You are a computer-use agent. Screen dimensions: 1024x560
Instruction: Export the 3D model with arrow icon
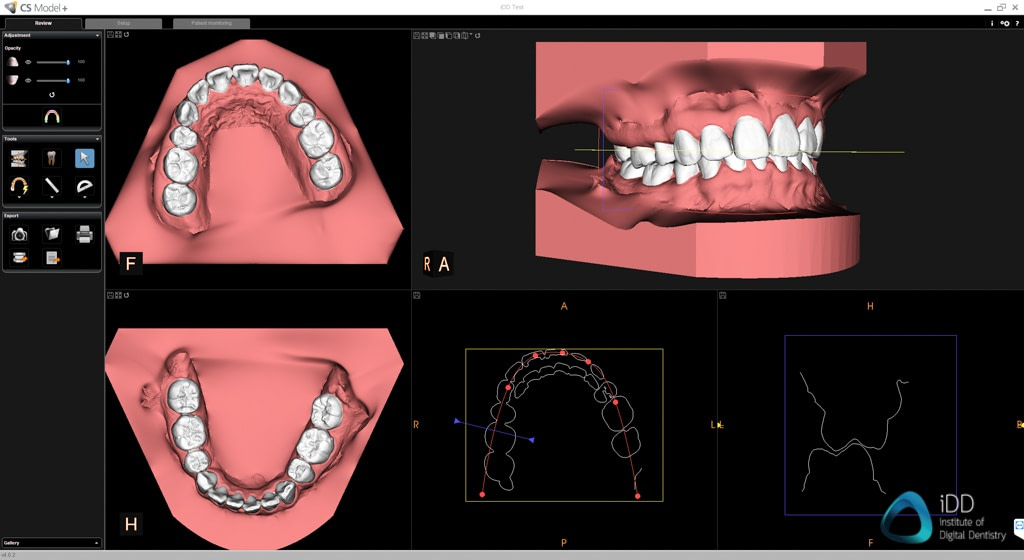[x=19, y=257]
